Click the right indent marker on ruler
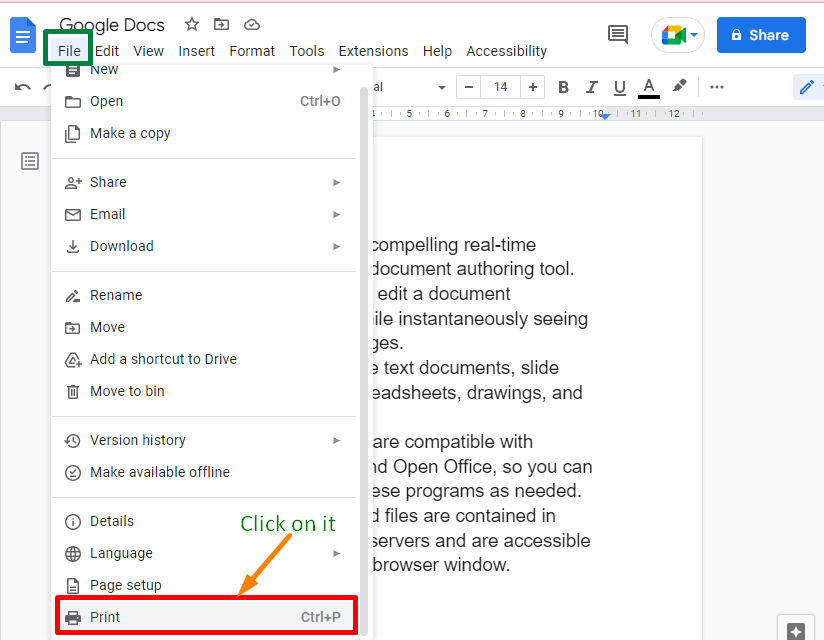The image size is (824, 640). (x=605, y=116)
